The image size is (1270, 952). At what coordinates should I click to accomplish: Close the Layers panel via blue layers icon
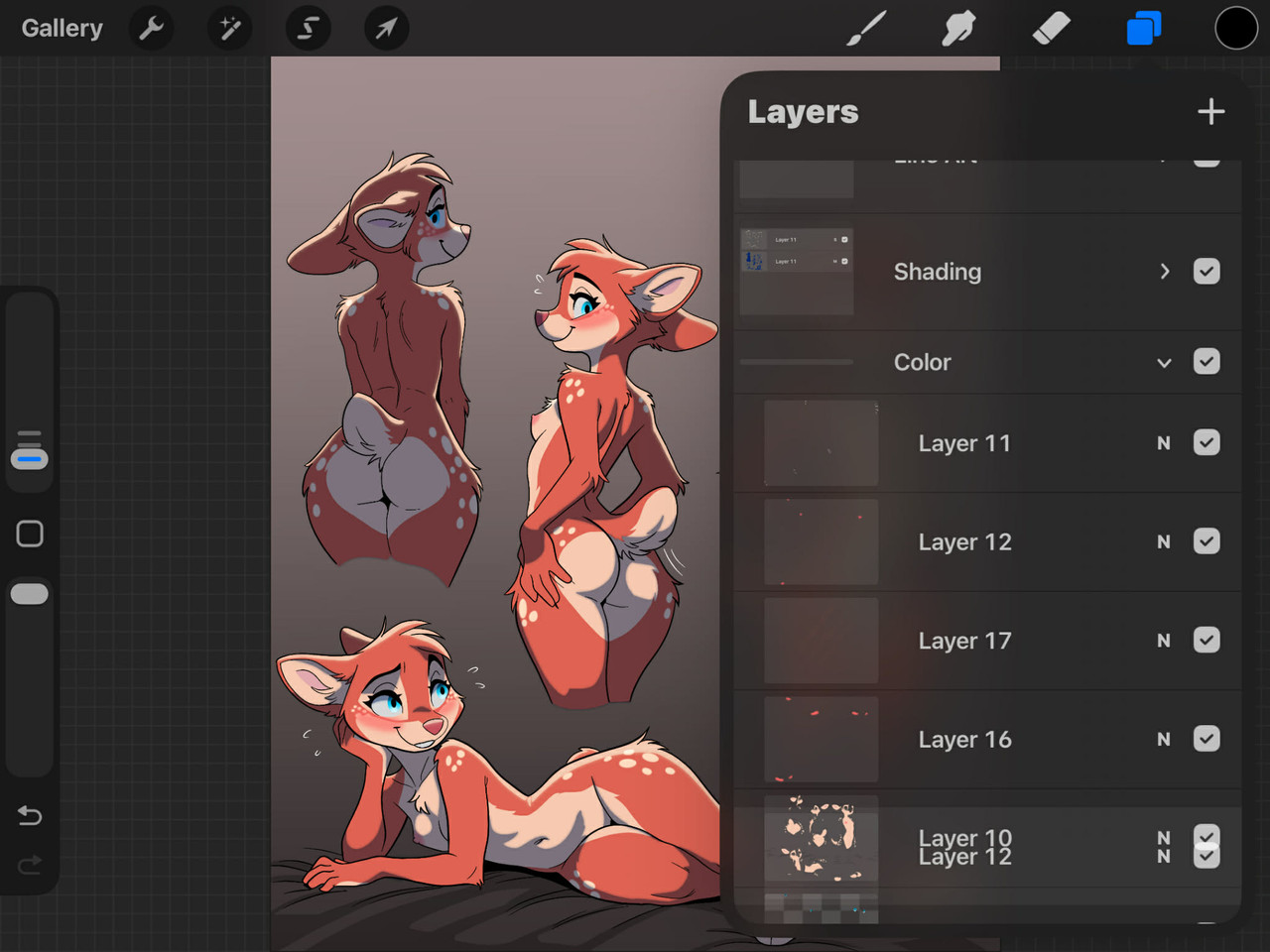(x=1143, y=28)
